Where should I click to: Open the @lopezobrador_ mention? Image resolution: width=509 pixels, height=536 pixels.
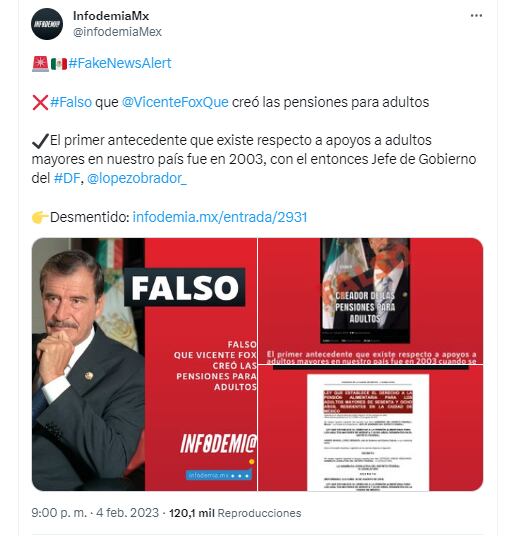(137, 178)
